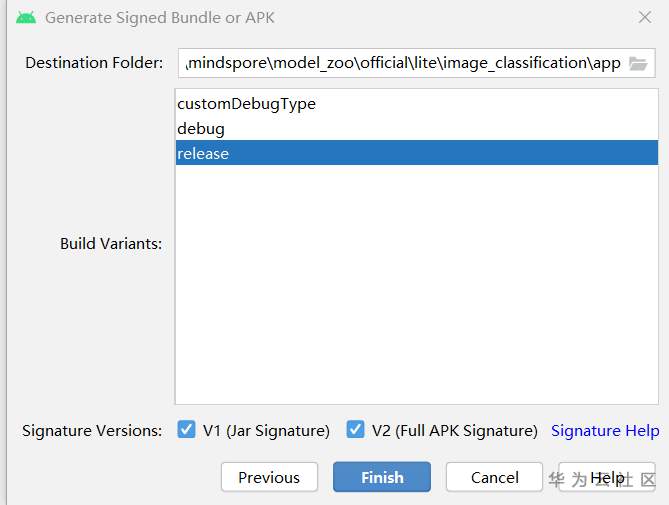Open Help for this dialog

tap(606, 477)
